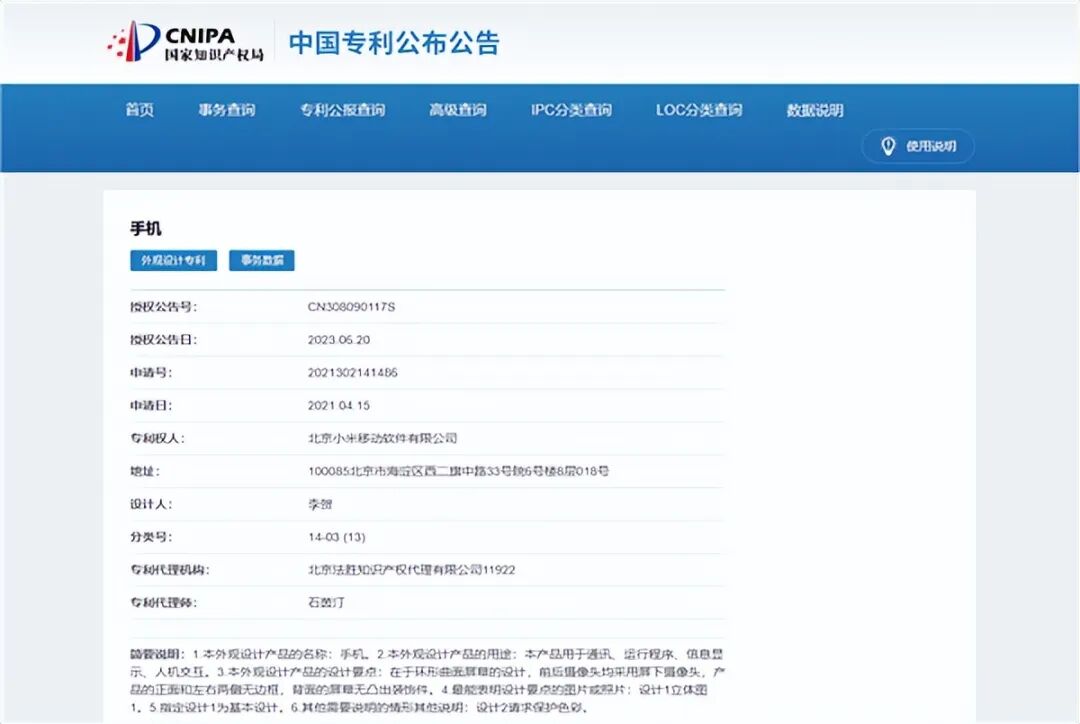The width and height of the screenshot is (1080, 724).
Task: Navigate to 首页 home page
Action: coord(139,110)
